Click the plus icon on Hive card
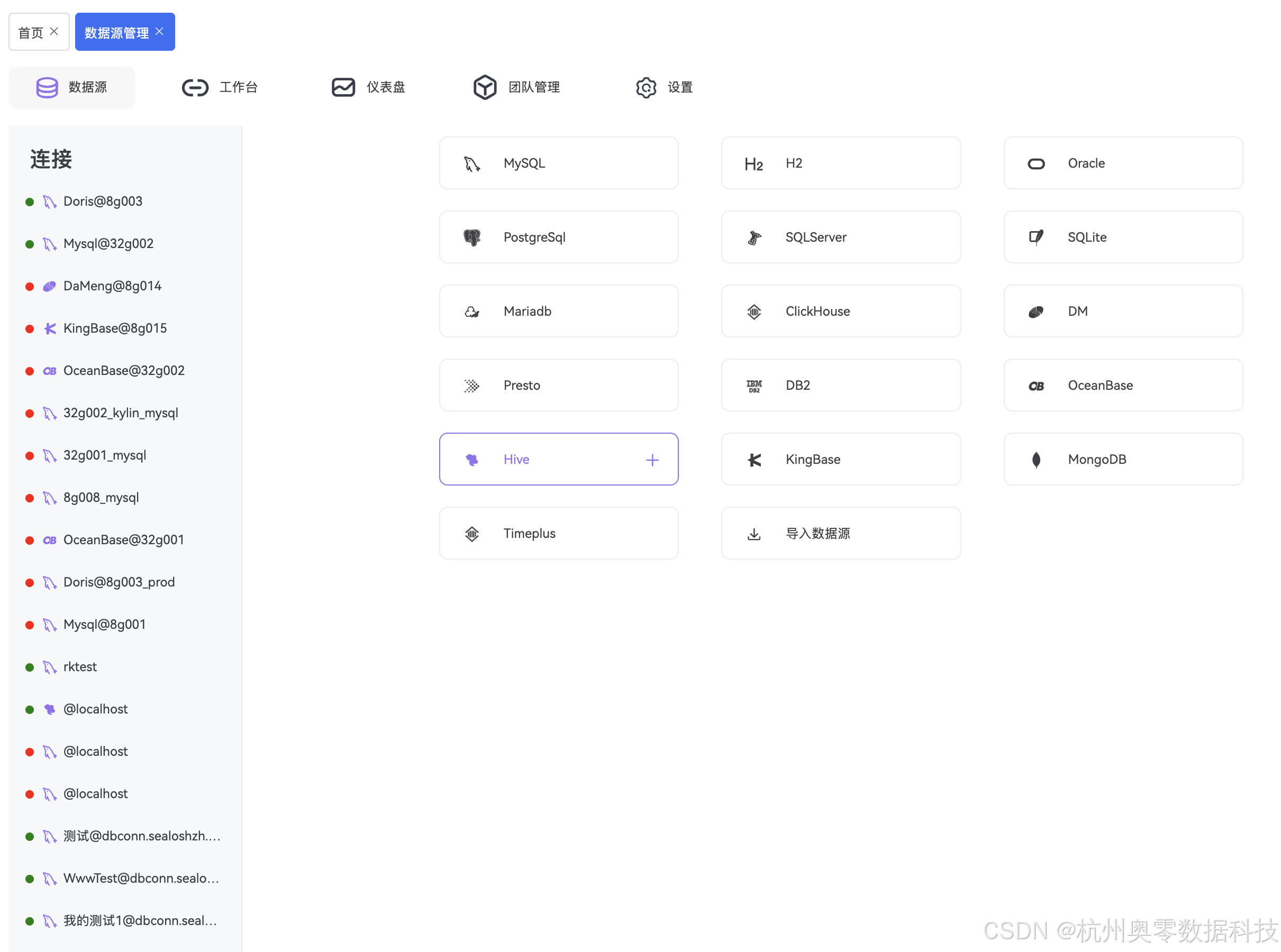Image resolution: width=1281 pixels, height=952 pixels. (x=652, y=460)
